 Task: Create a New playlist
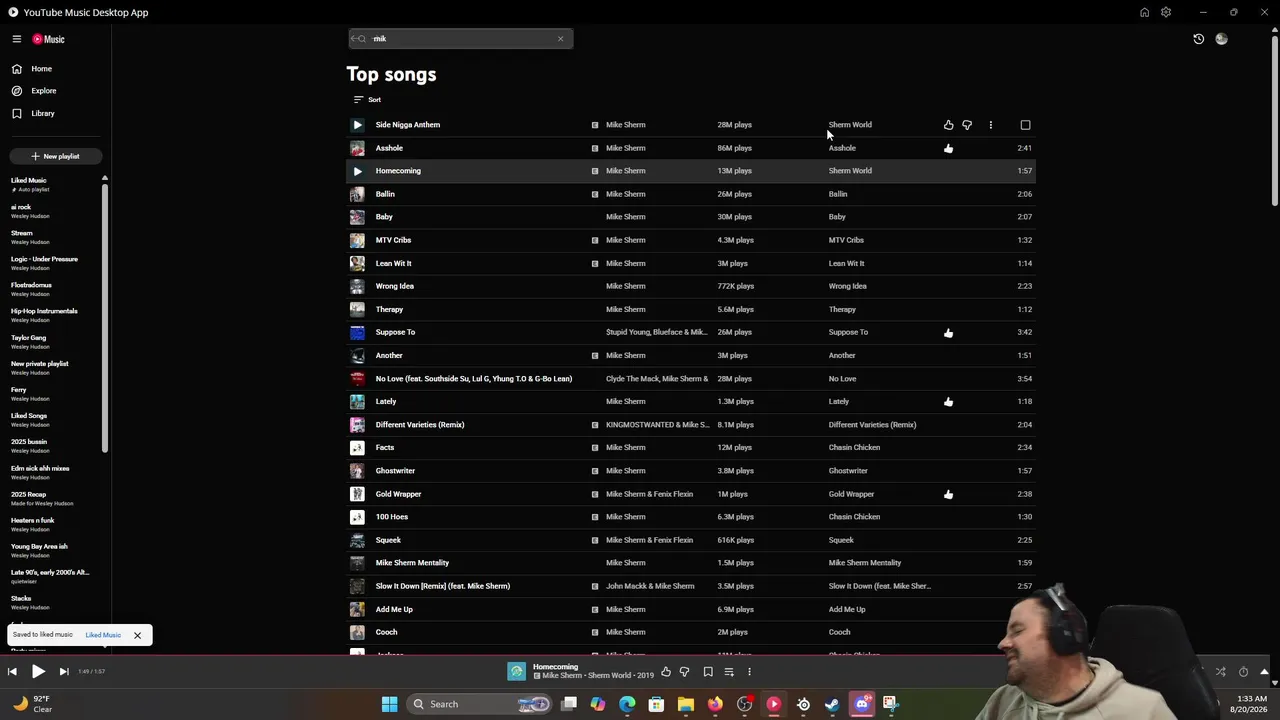click(55, 156)
